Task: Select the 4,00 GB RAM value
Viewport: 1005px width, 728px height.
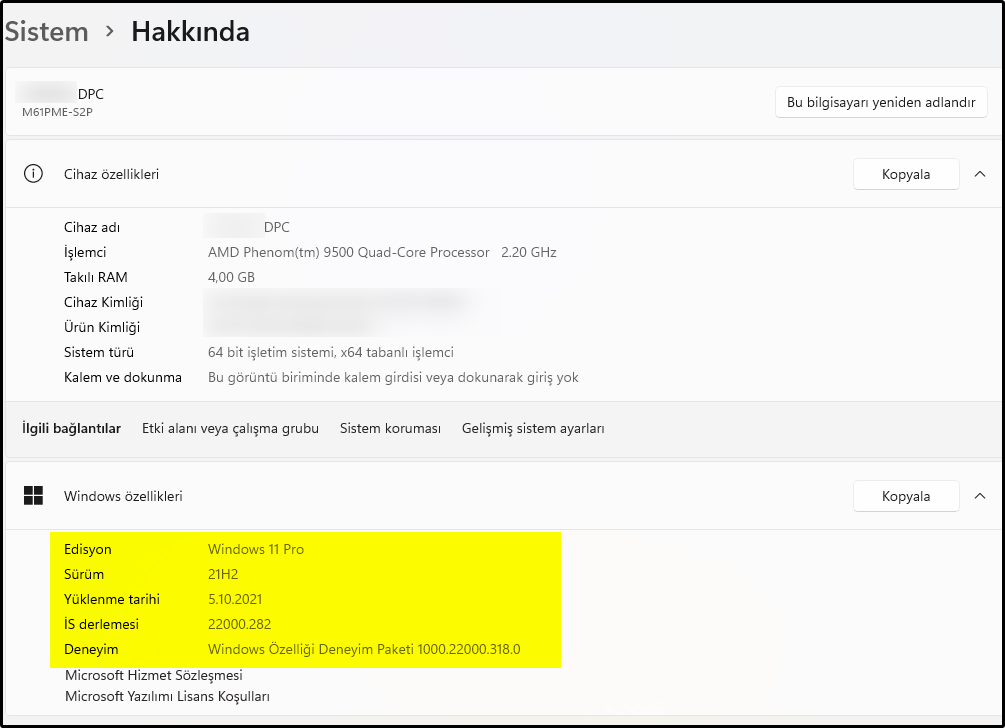Action: (231, 277)
